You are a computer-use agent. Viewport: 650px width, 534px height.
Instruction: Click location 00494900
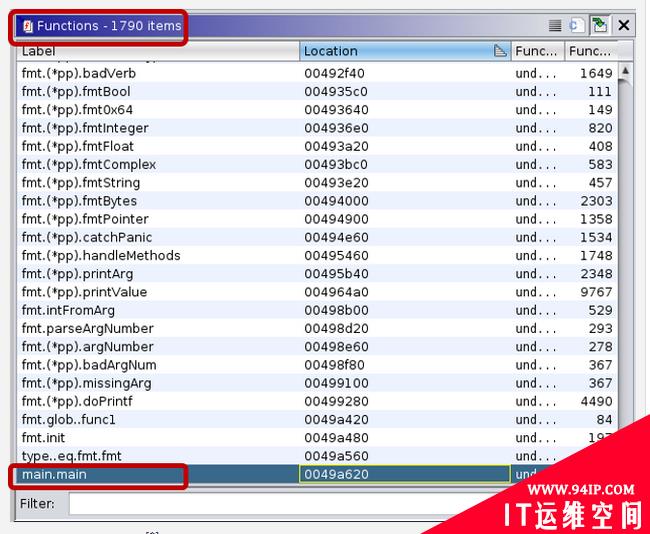pos(336,219)
